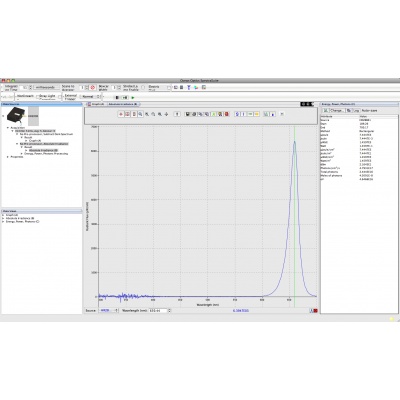Click the green play acquisition button
This screenshot has width=400, height=400.
click(133, 97)
